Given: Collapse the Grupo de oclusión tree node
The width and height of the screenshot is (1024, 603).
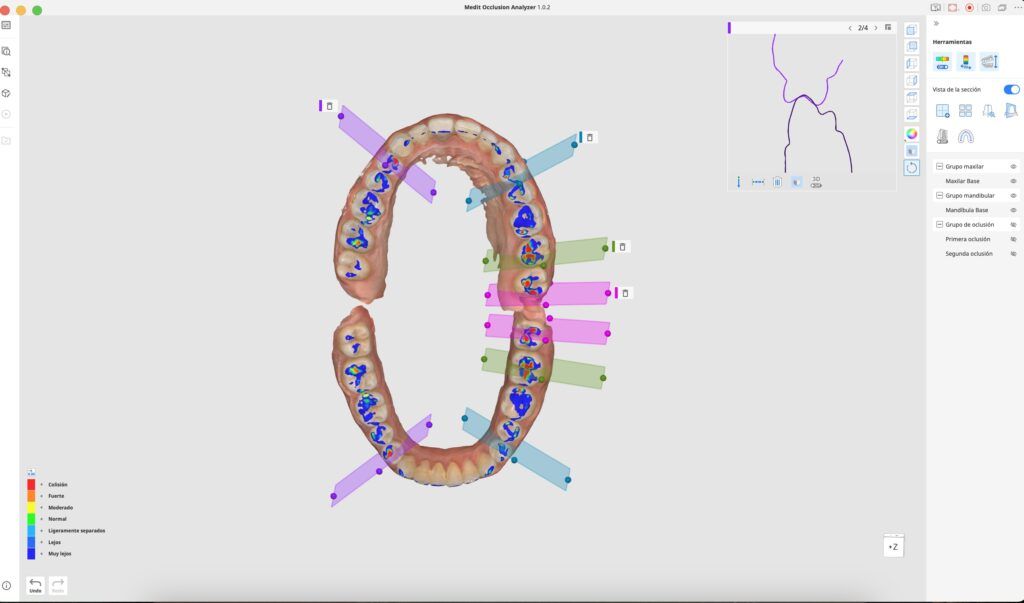Looking at the screenshot, I should pos(939,225).
